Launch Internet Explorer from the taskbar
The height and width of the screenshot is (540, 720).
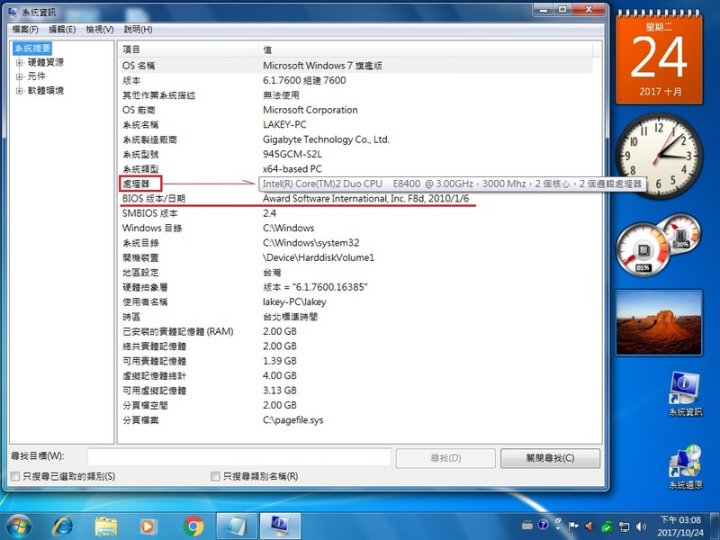(62, 526)
